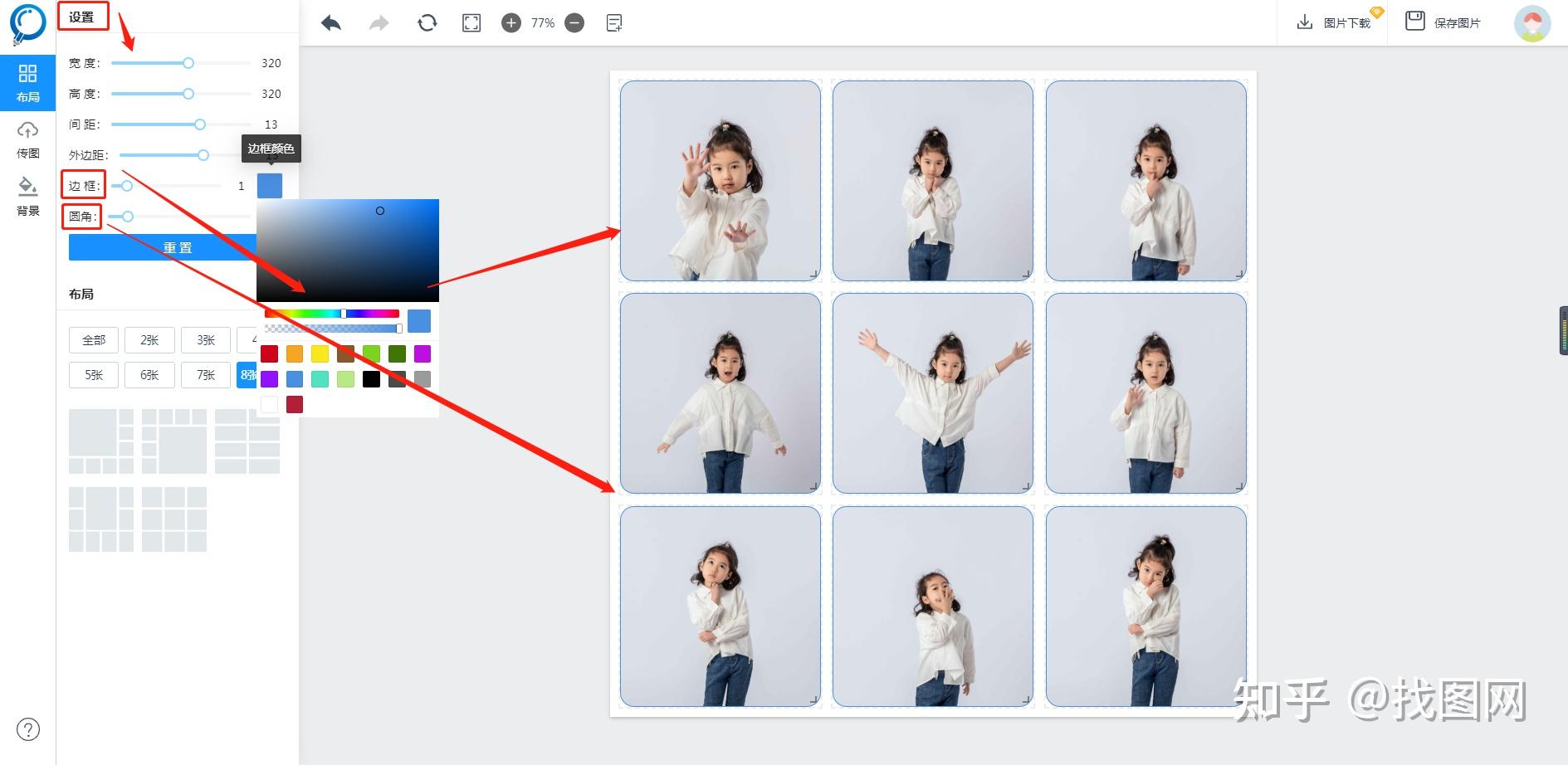
Task: Pick the turquoise preset color
Action: click(320, 379)
